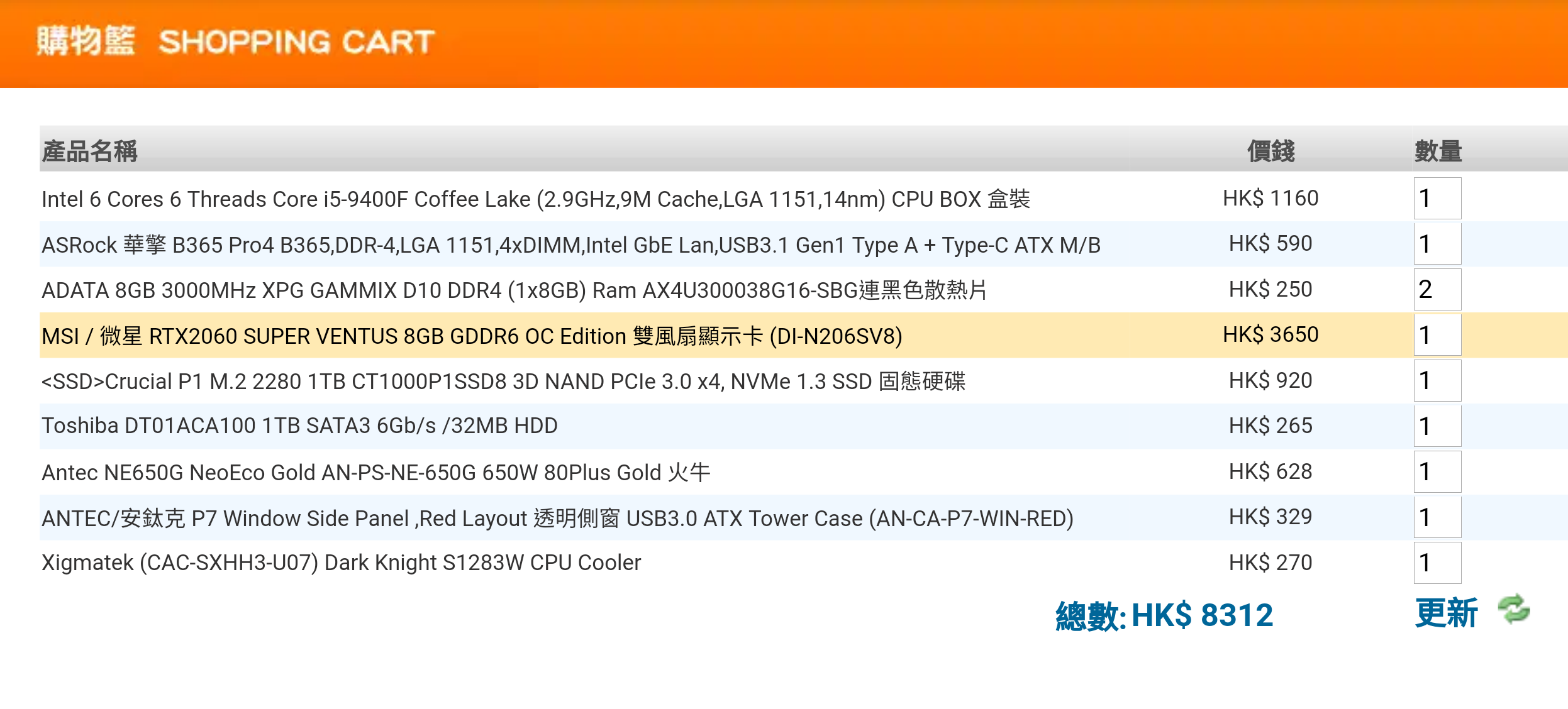The width and height of the screenshot is (1568, 709).
Task: Click the HK$ 329 price
Action: click(1271, 517)
